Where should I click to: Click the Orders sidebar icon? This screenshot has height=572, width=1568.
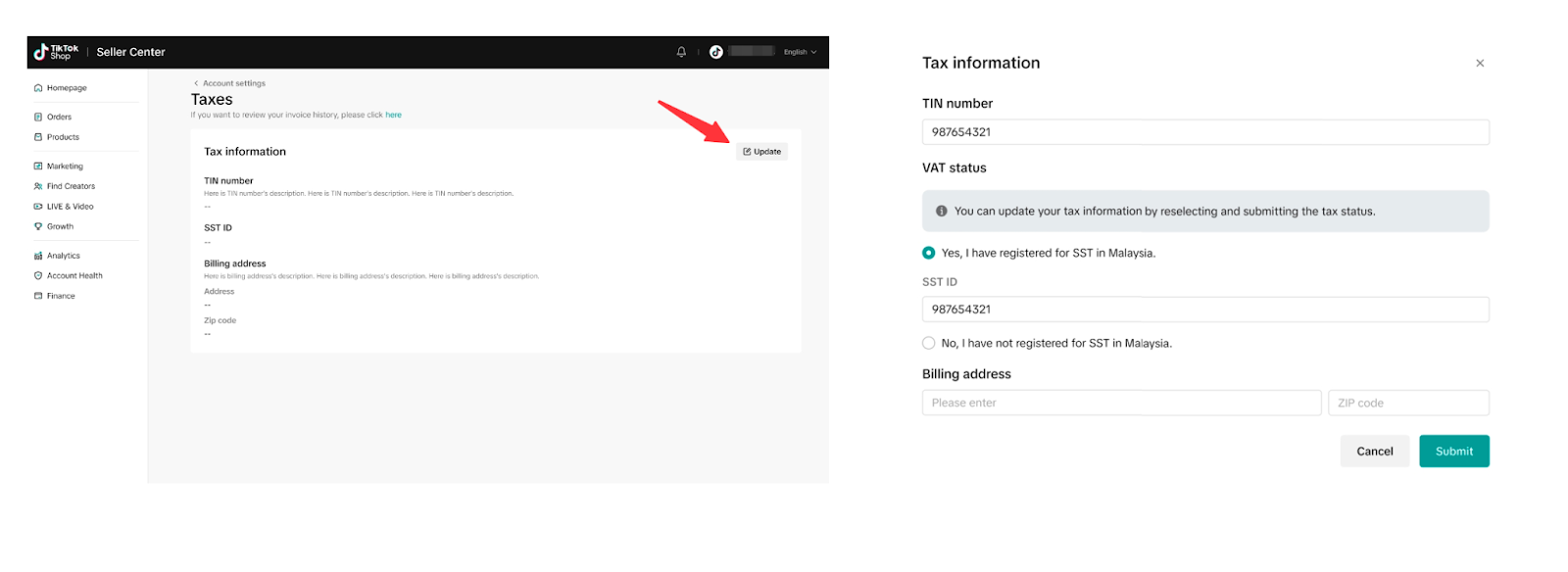point(38,117)
